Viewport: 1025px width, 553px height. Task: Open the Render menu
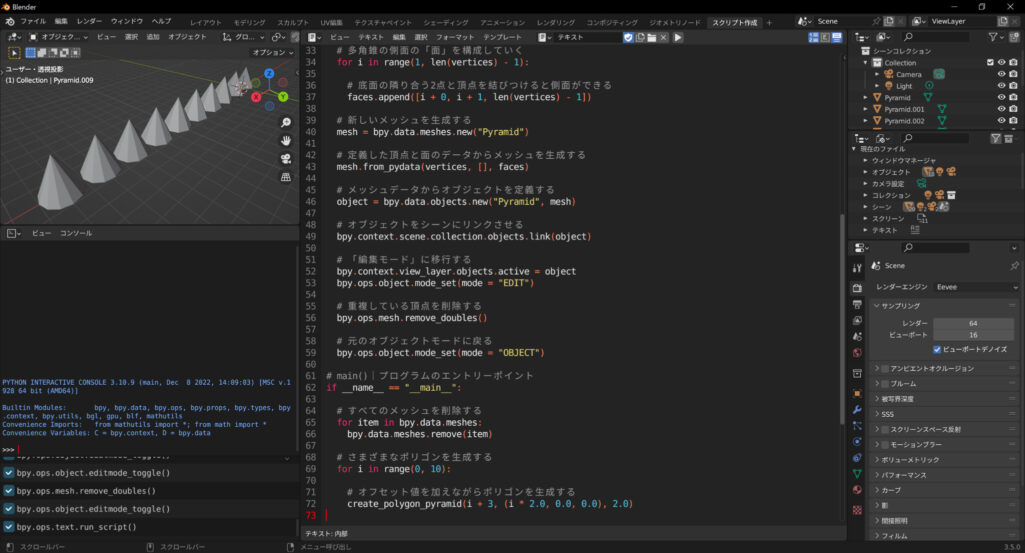click(x=90, y=22)
